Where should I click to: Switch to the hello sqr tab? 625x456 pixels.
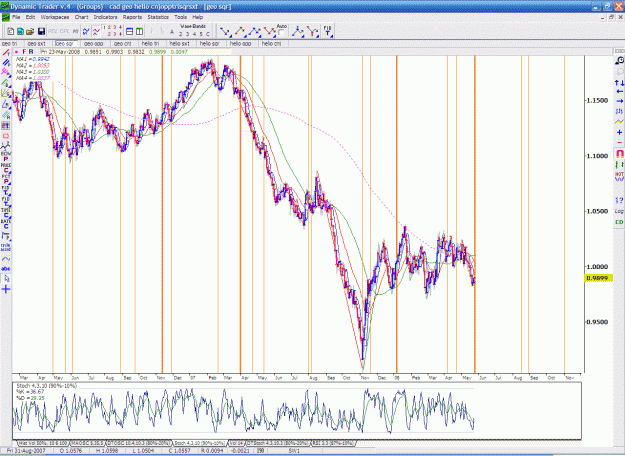210,43
